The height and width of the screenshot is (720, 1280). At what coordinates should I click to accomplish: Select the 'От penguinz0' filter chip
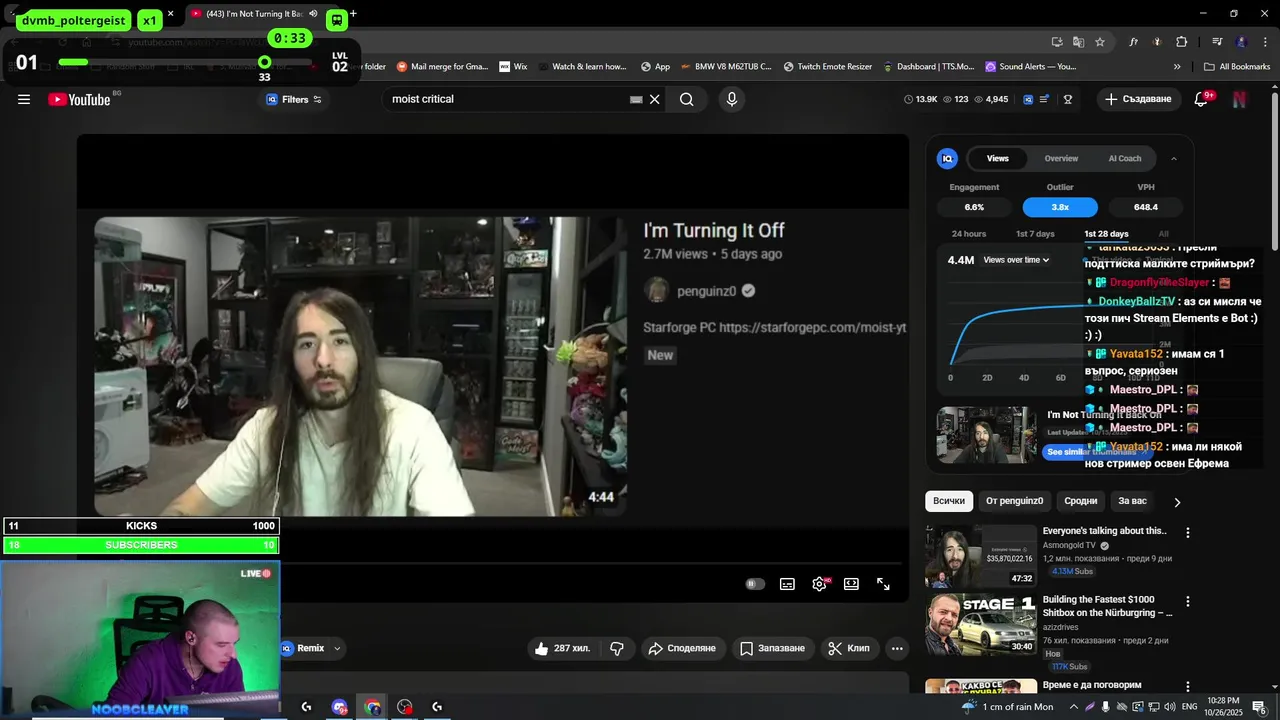(1014, 501)
